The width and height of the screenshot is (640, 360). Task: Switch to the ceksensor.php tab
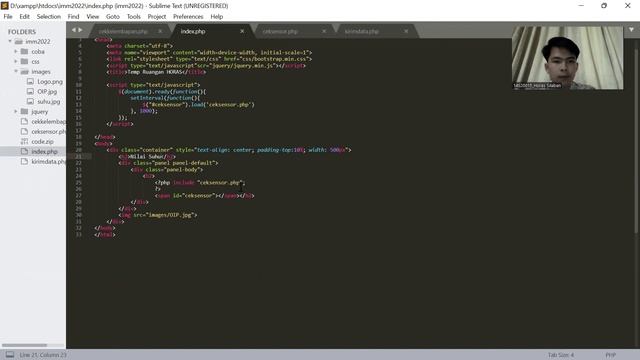click(x=280, y=31)
